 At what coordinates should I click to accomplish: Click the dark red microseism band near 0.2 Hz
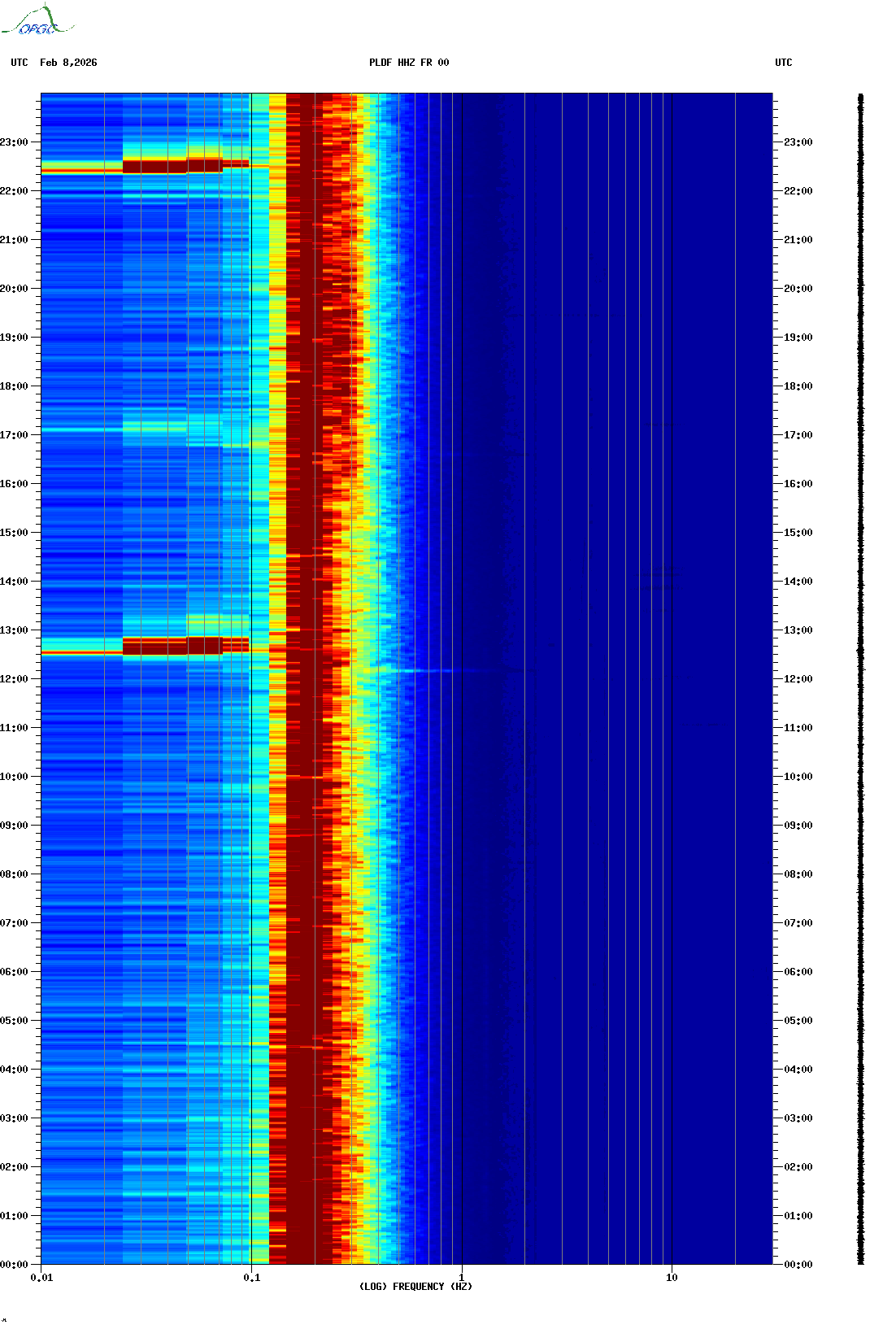[309, 679]
